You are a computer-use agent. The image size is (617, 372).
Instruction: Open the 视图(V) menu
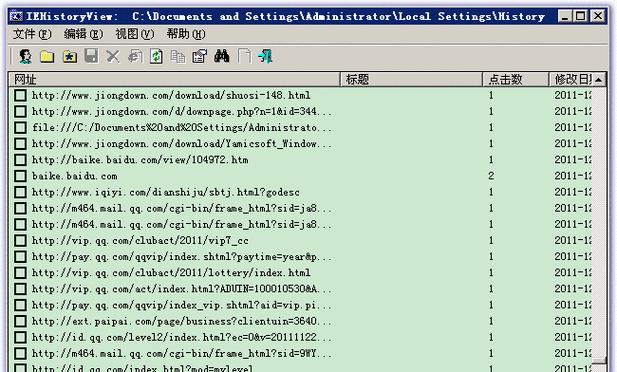(135, 34)
